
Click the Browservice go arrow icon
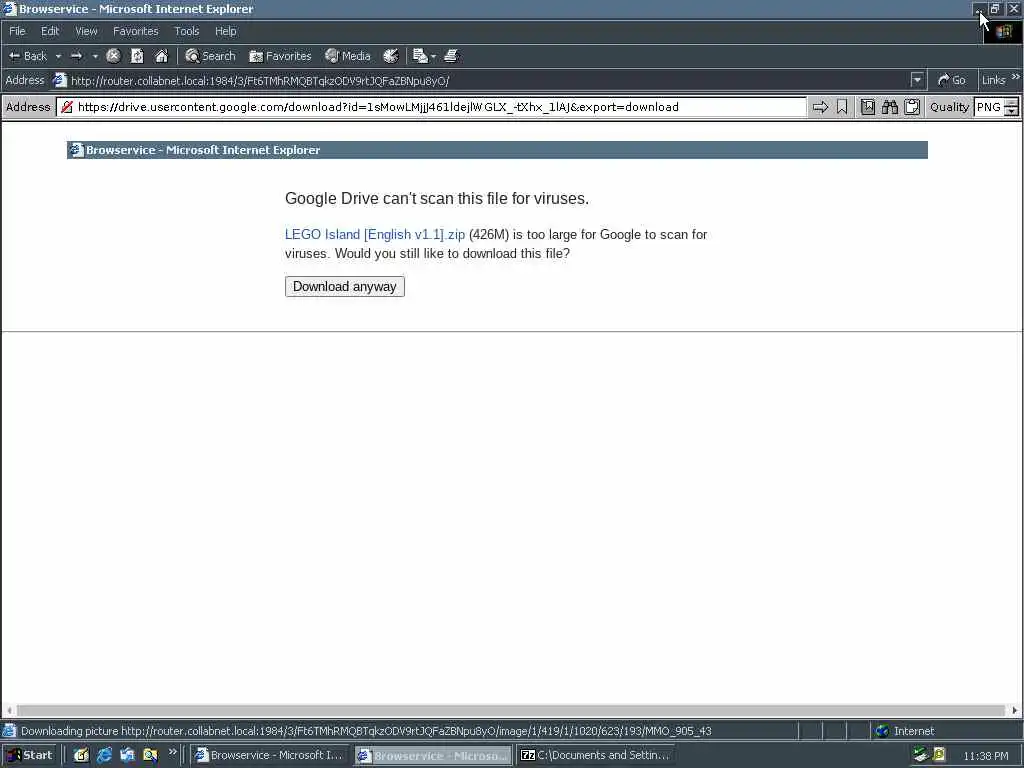point(820,107)
